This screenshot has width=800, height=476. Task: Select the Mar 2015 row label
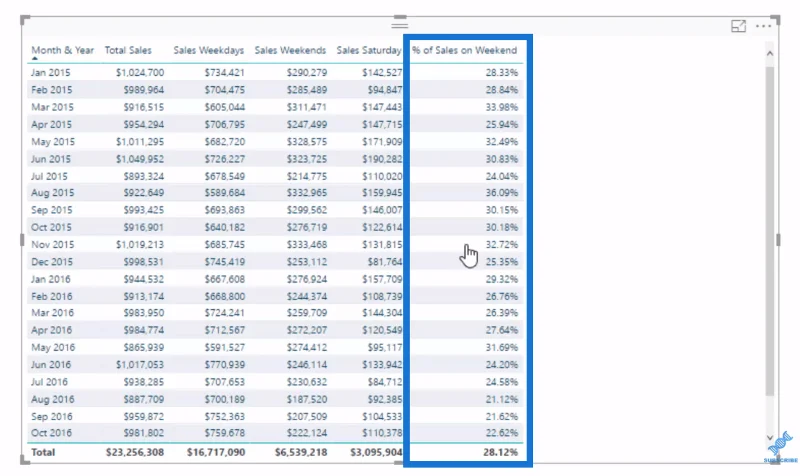(x=52, y=107)
